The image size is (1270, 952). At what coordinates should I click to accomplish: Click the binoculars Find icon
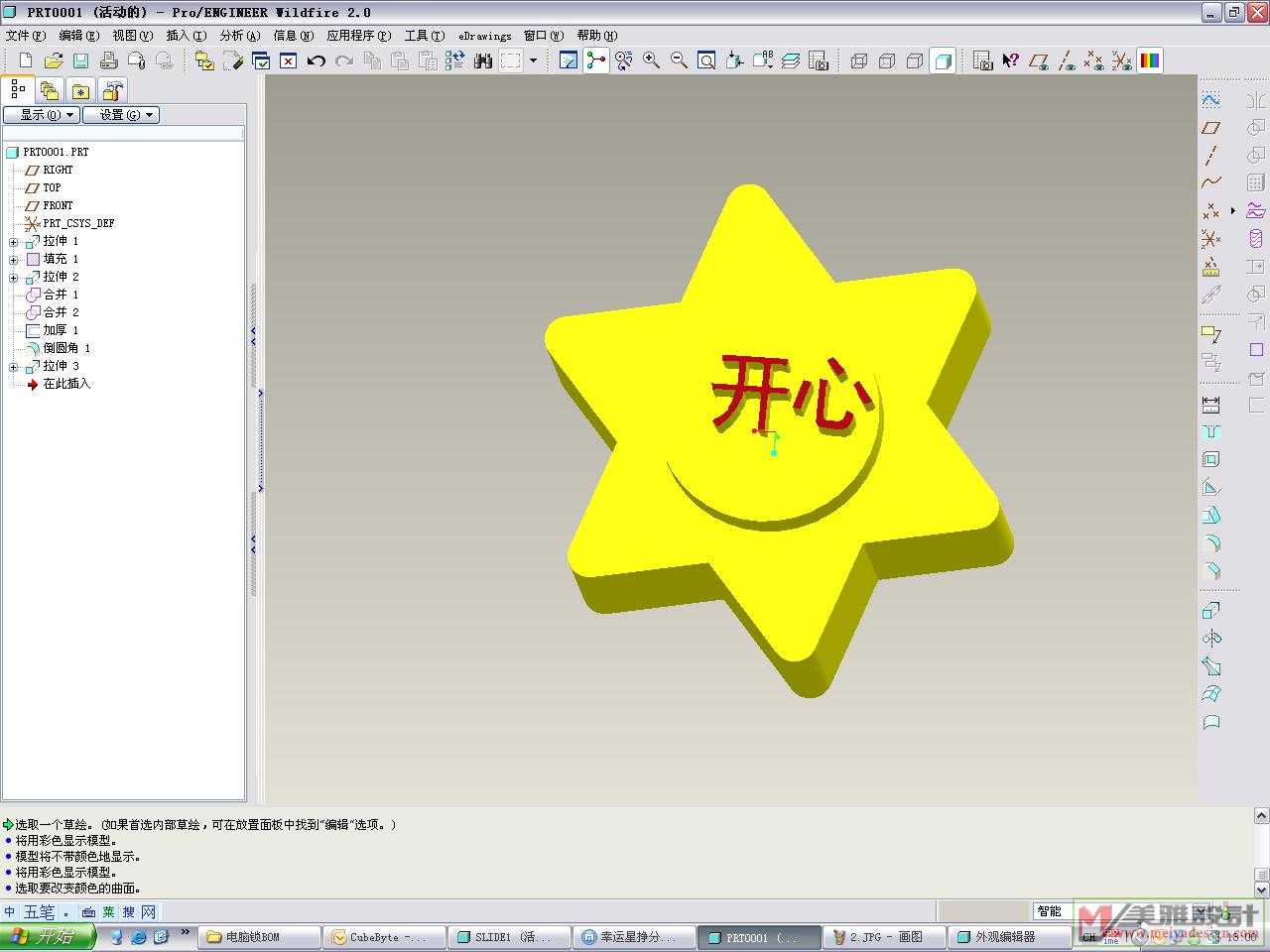click(483, 60)
